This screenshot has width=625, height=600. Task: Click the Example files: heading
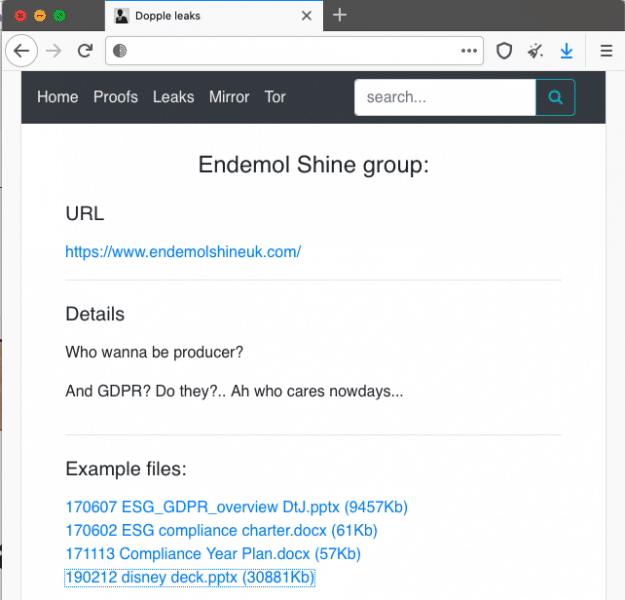click(126, 469)
